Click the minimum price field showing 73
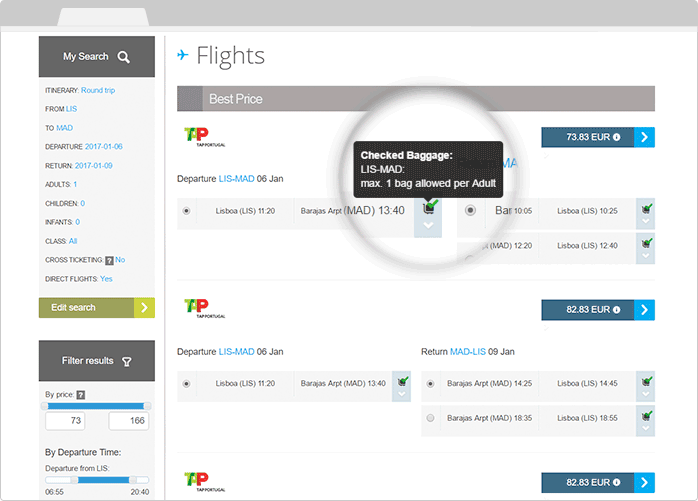 click(x=65, y=421)
